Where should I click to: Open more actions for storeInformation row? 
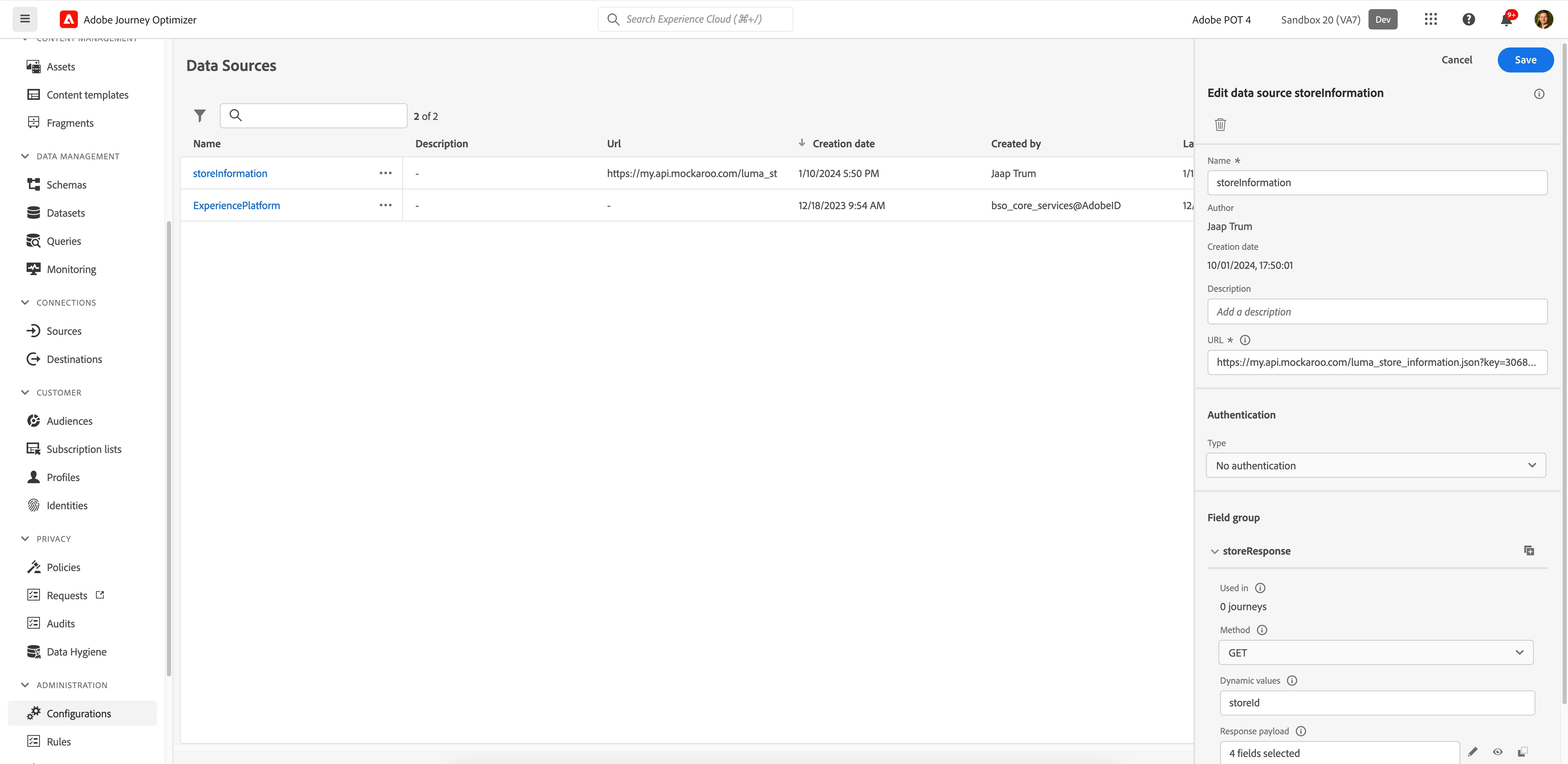click(x=385, y=173)
